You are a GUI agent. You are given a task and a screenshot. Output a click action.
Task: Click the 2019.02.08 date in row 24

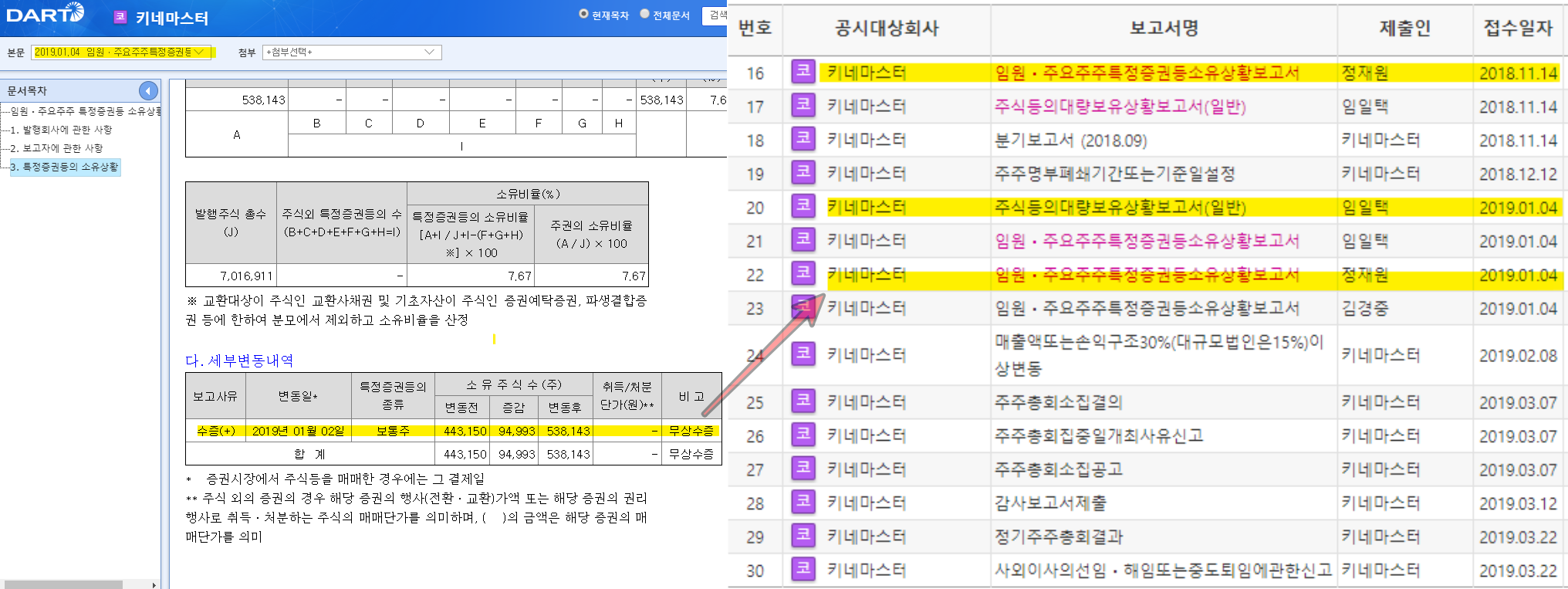1518,354
